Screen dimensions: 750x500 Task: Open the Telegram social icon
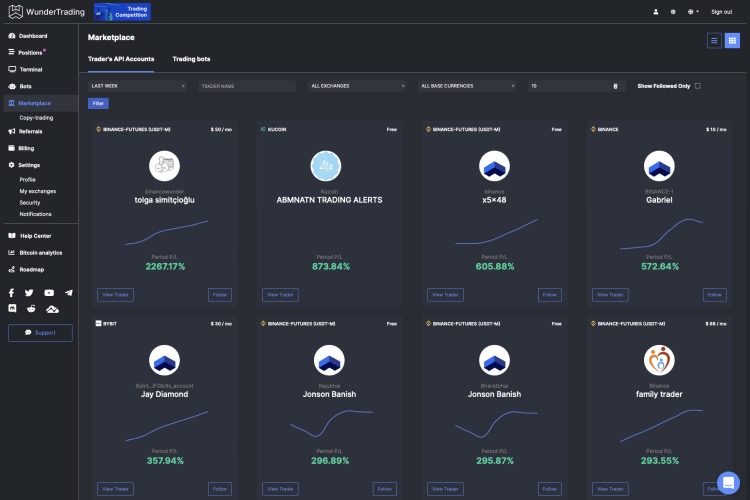click(69, 293)
